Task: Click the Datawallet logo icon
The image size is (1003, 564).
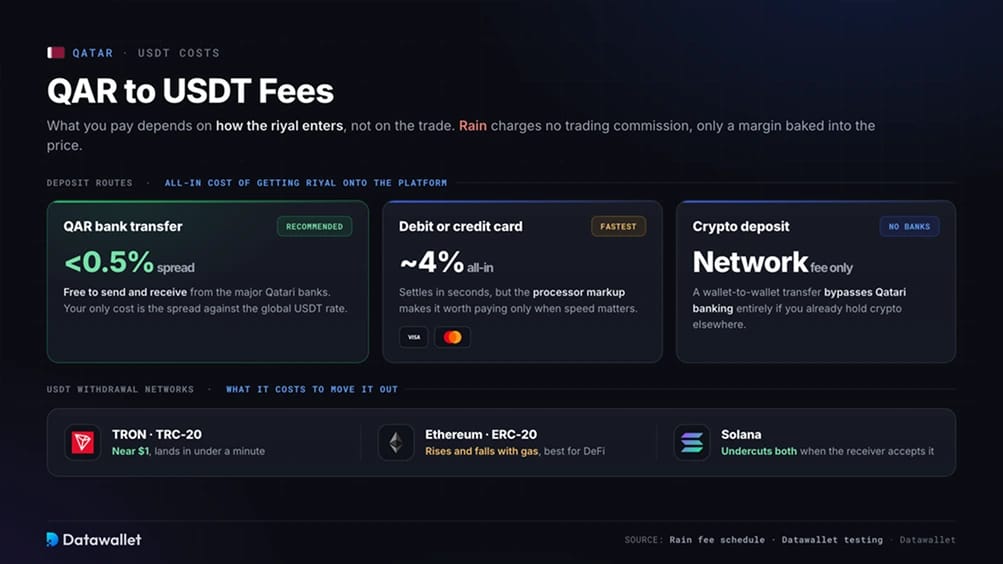Action: (x=52, y=539)
